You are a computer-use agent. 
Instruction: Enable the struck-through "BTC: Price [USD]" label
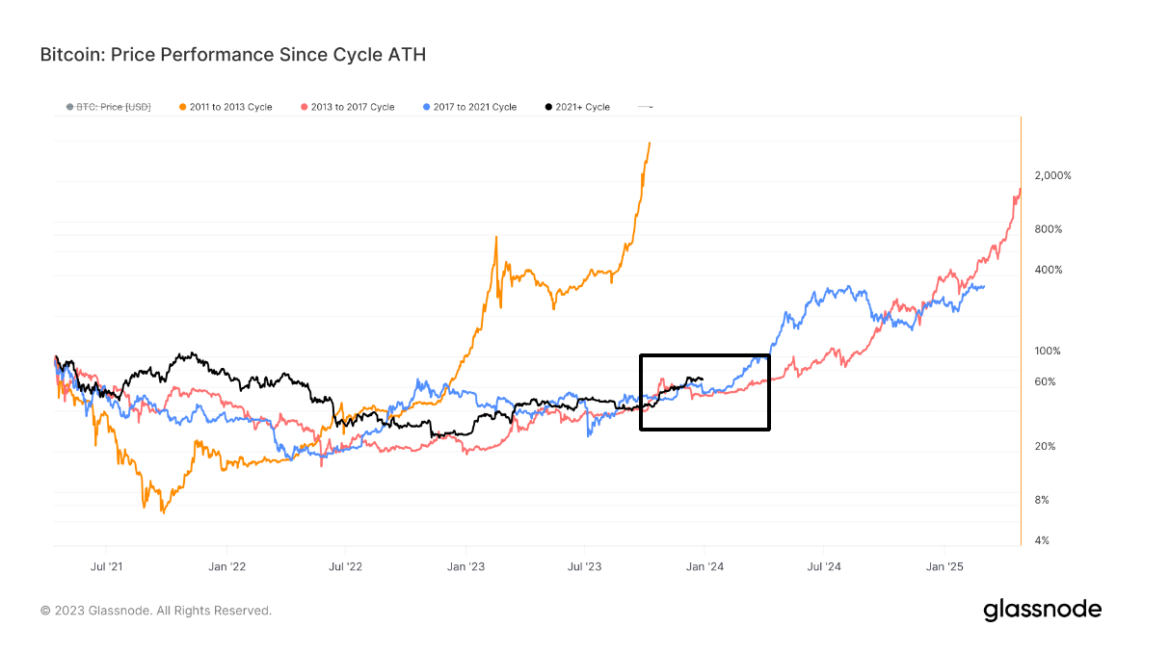pyautogui.click(x=114, y=107)
